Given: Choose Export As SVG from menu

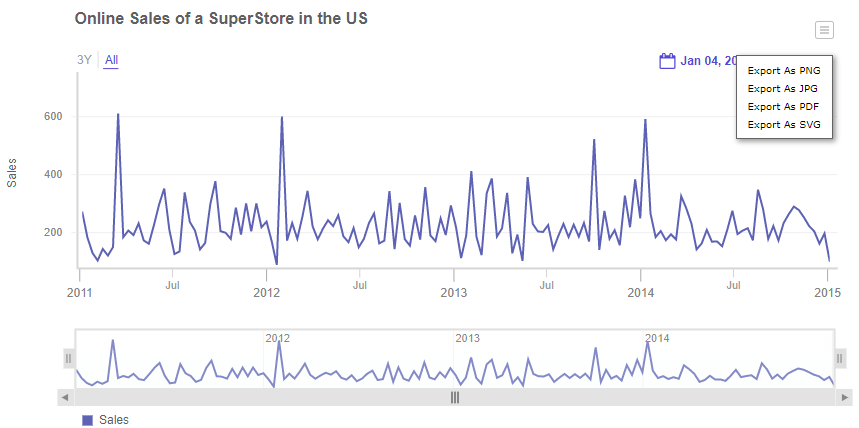Looking at the screenshot, I should [784, 125].
